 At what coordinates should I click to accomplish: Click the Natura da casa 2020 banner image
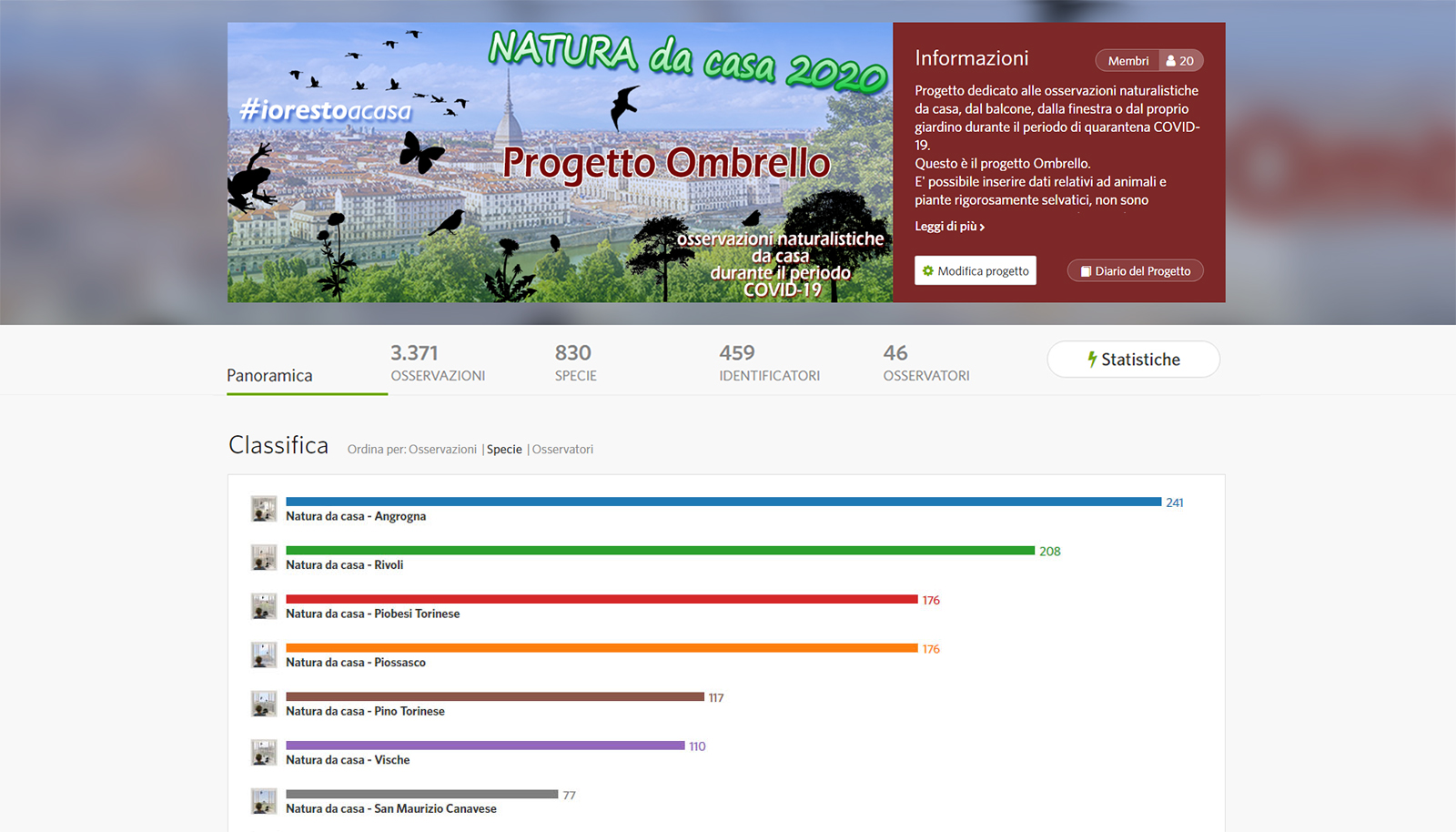pos(560,163)
